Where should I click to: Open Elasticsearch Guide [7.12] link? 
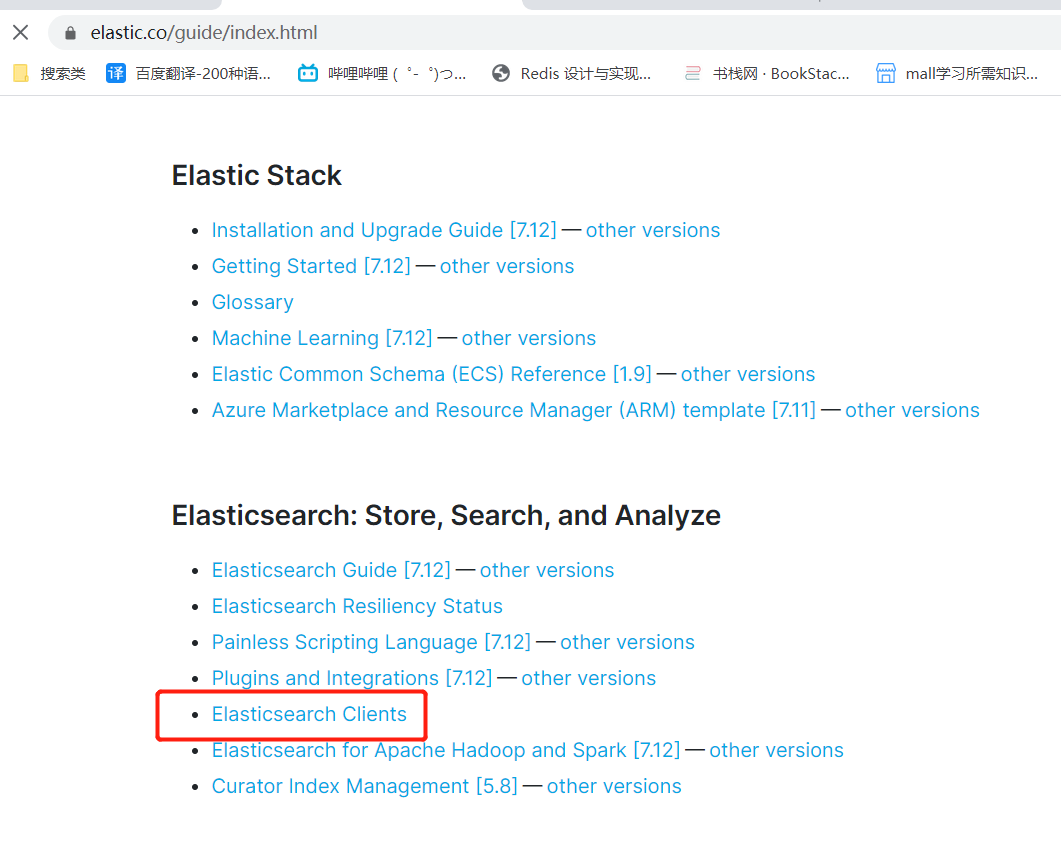pos(331,570)
